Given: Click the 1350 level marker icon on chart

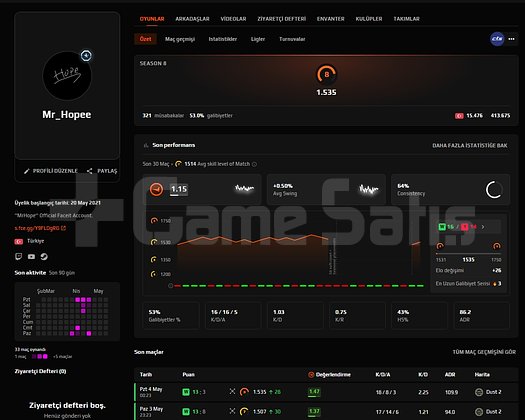Looking at the screenshot, I should coord(154,259).
